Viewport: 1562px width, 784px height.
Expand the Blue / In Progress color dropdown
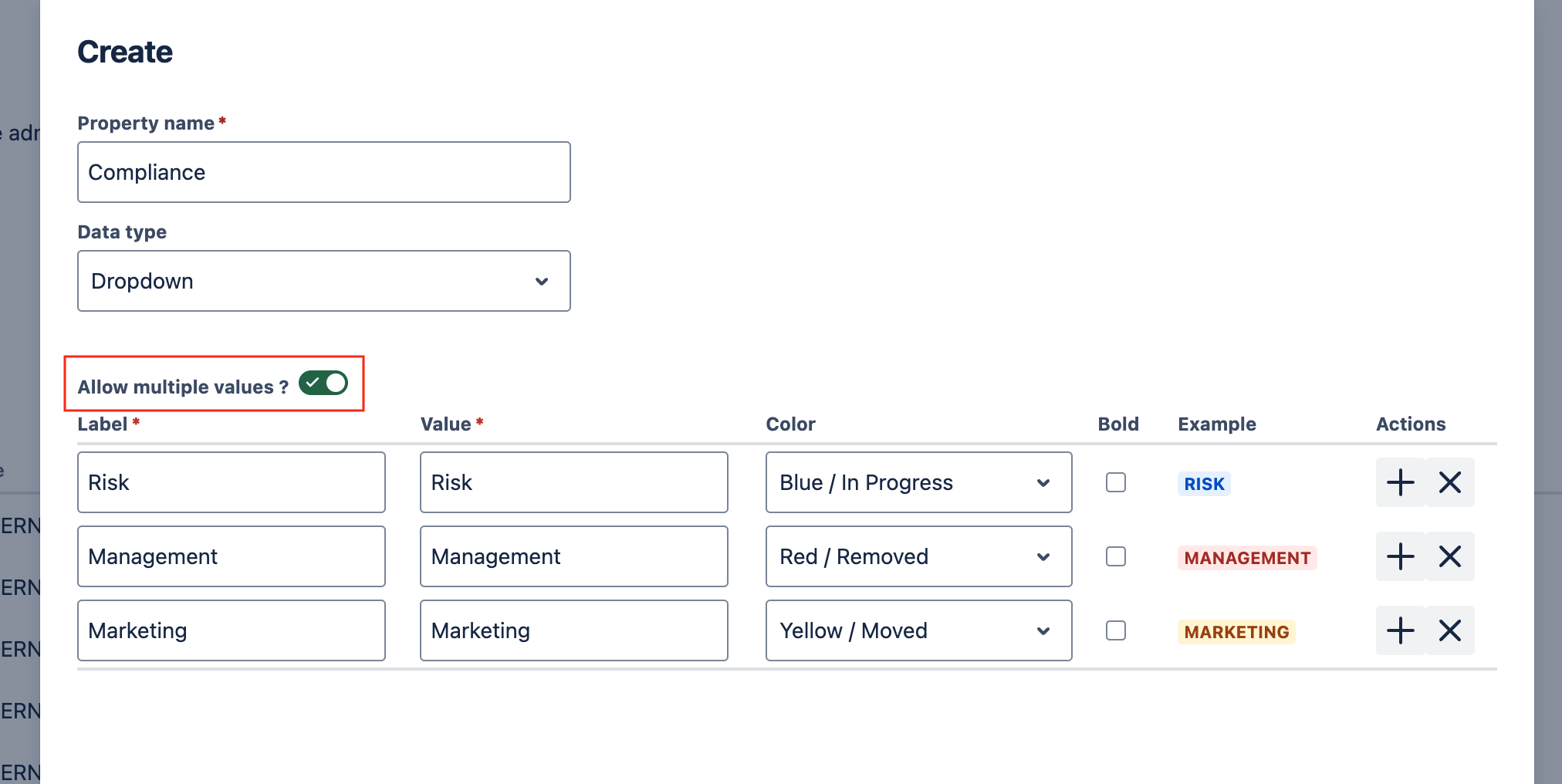[918, 482]
